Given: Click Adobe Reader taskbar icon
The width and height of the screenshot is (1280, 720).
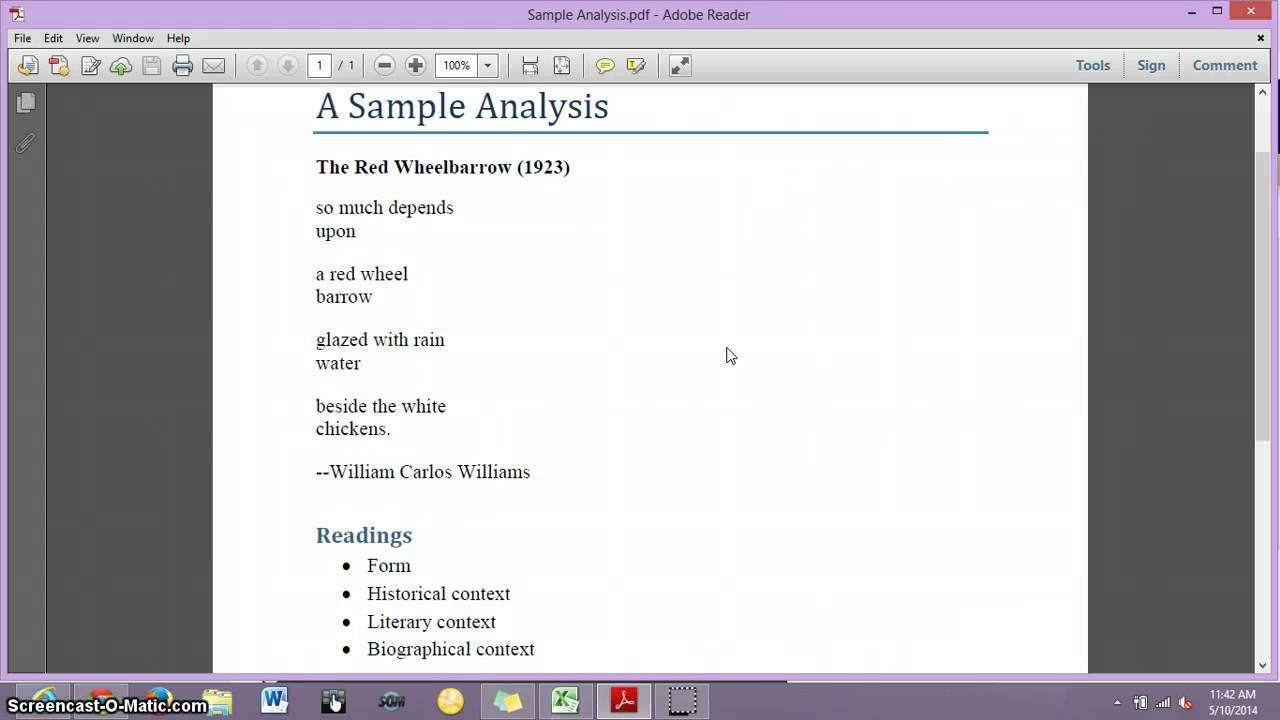Looking at the screenshot, I should point(624,701).
